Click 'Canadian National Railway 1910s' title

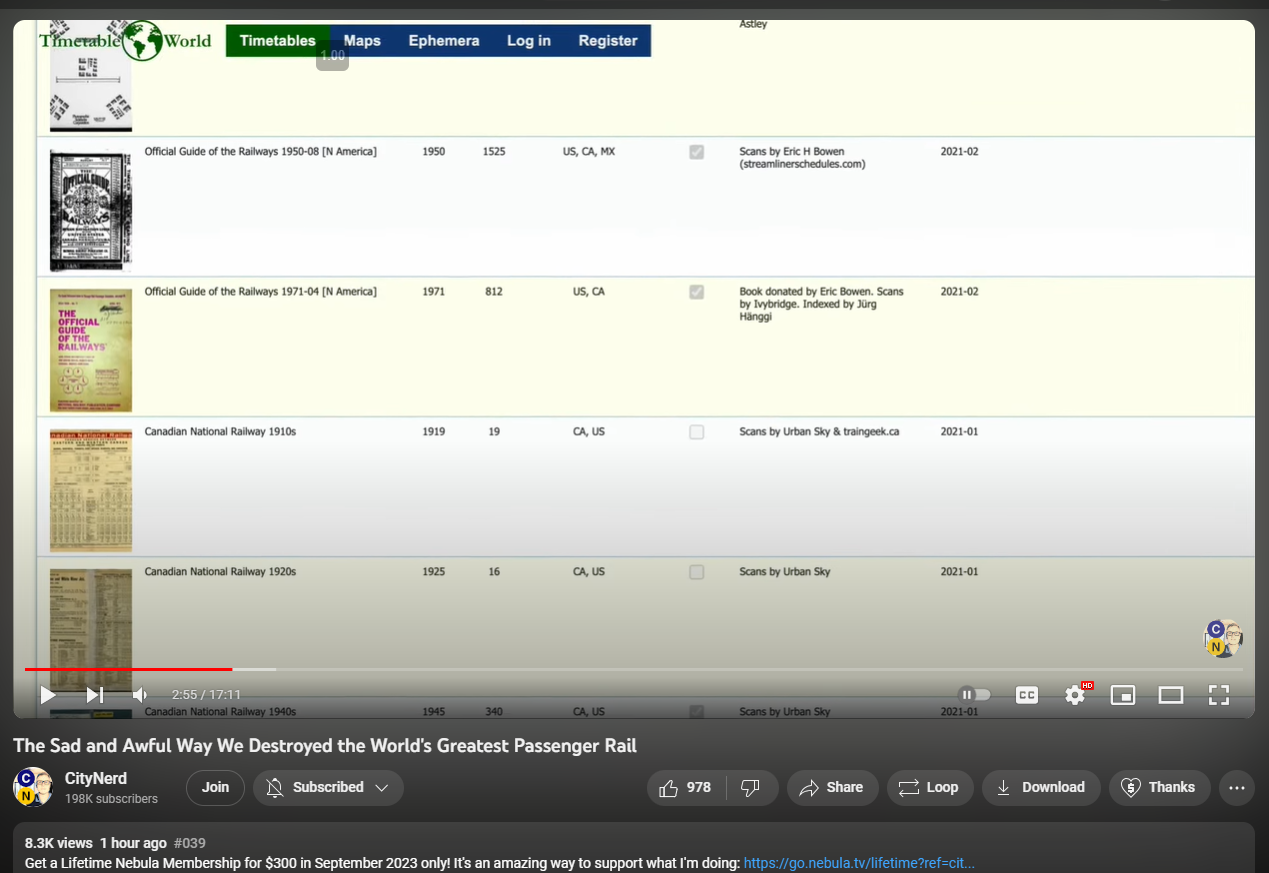click(x=220, y=432)
